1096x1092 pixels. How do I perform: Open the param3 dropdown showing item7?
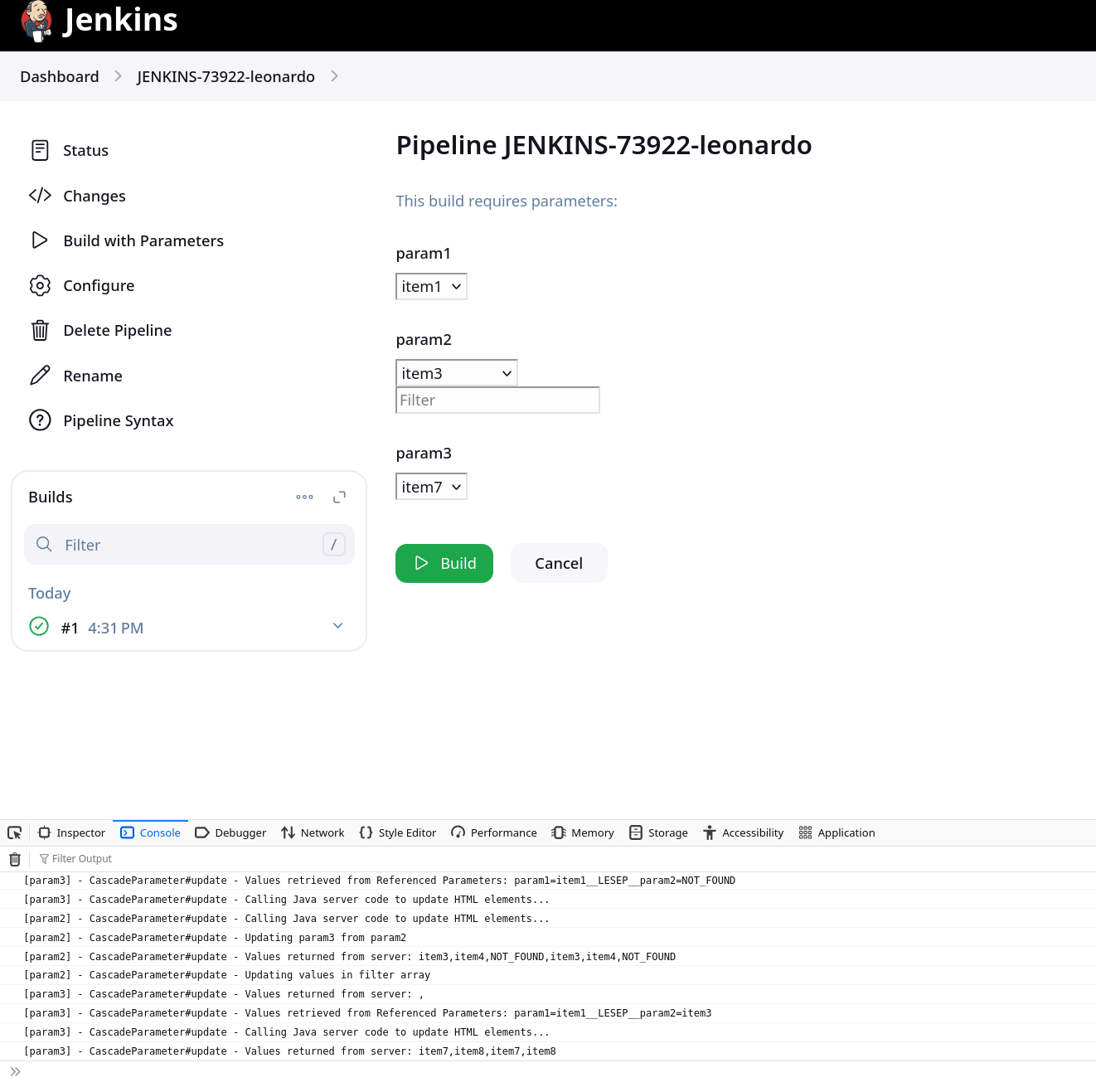[431, 487]
